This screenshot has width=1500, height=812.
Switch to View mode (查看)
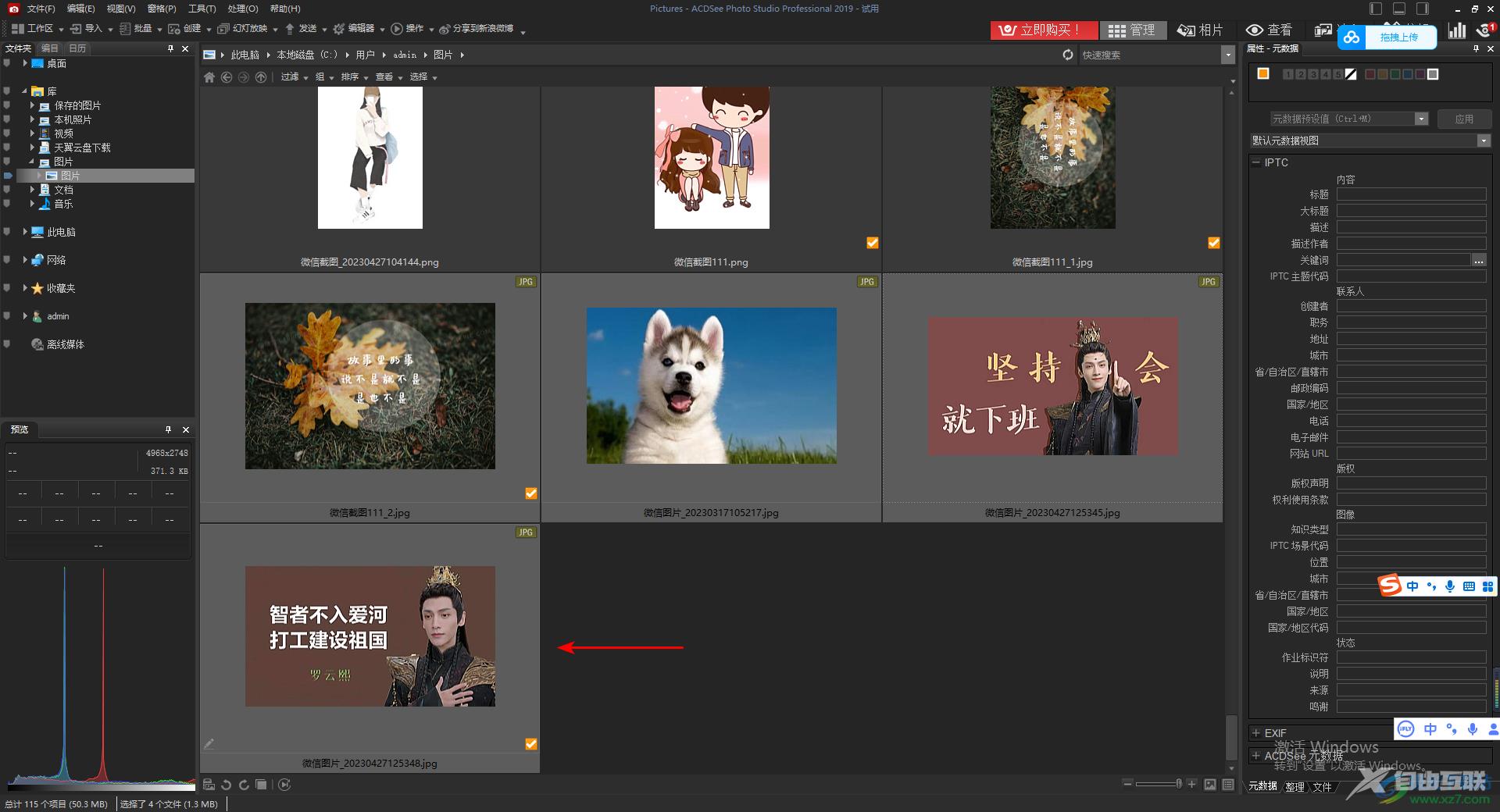click(x=1269, y=30)
